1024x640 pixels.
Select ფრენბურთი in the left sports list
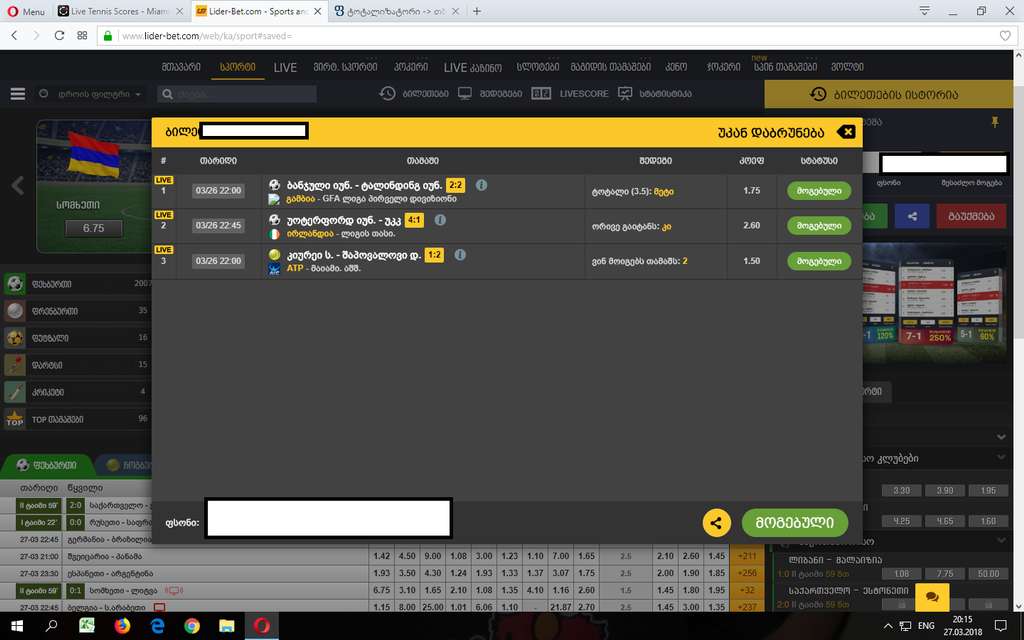coord(77,311)
